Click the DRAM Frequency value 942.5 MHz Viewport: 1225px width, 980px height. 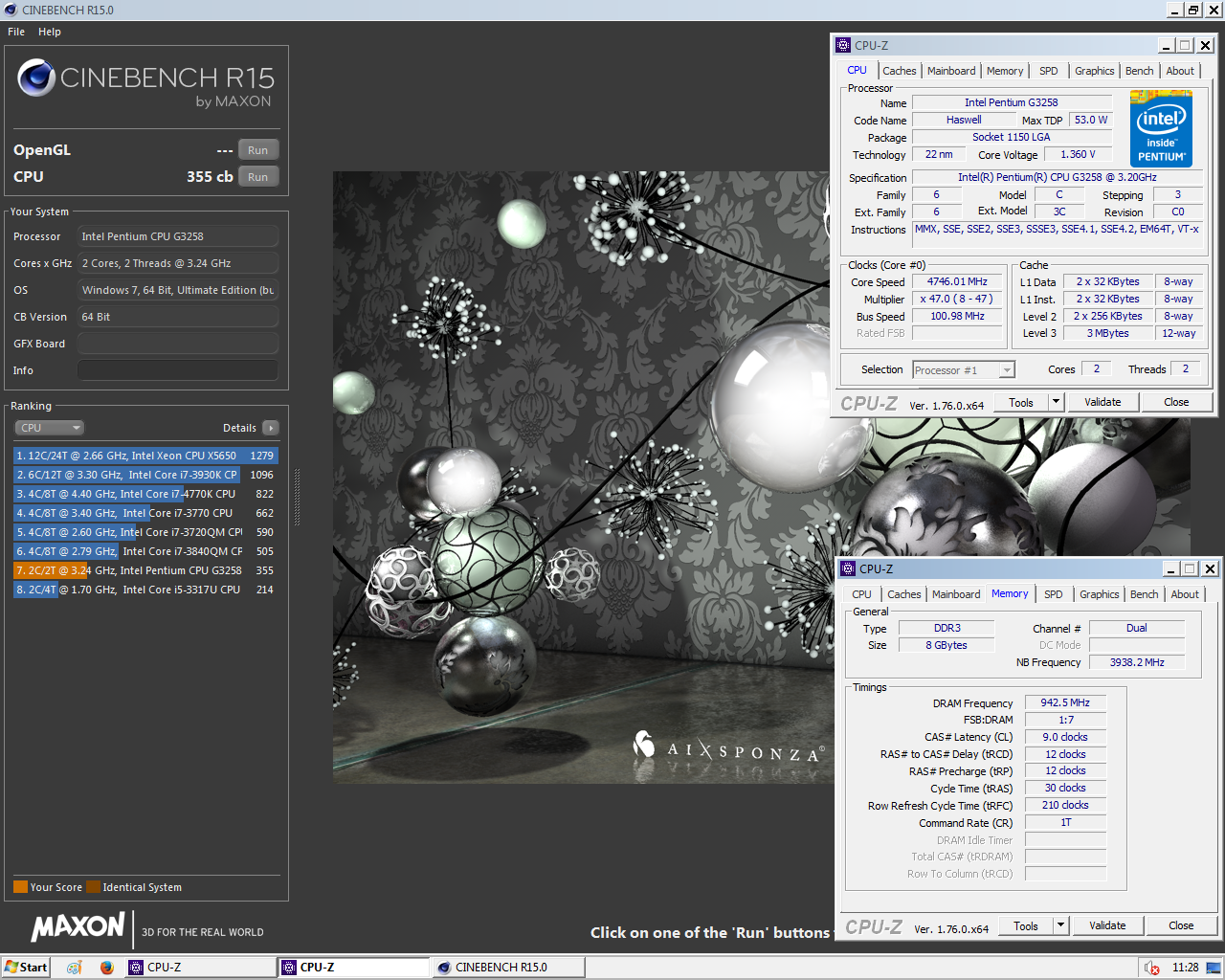tap(1065, 702)
